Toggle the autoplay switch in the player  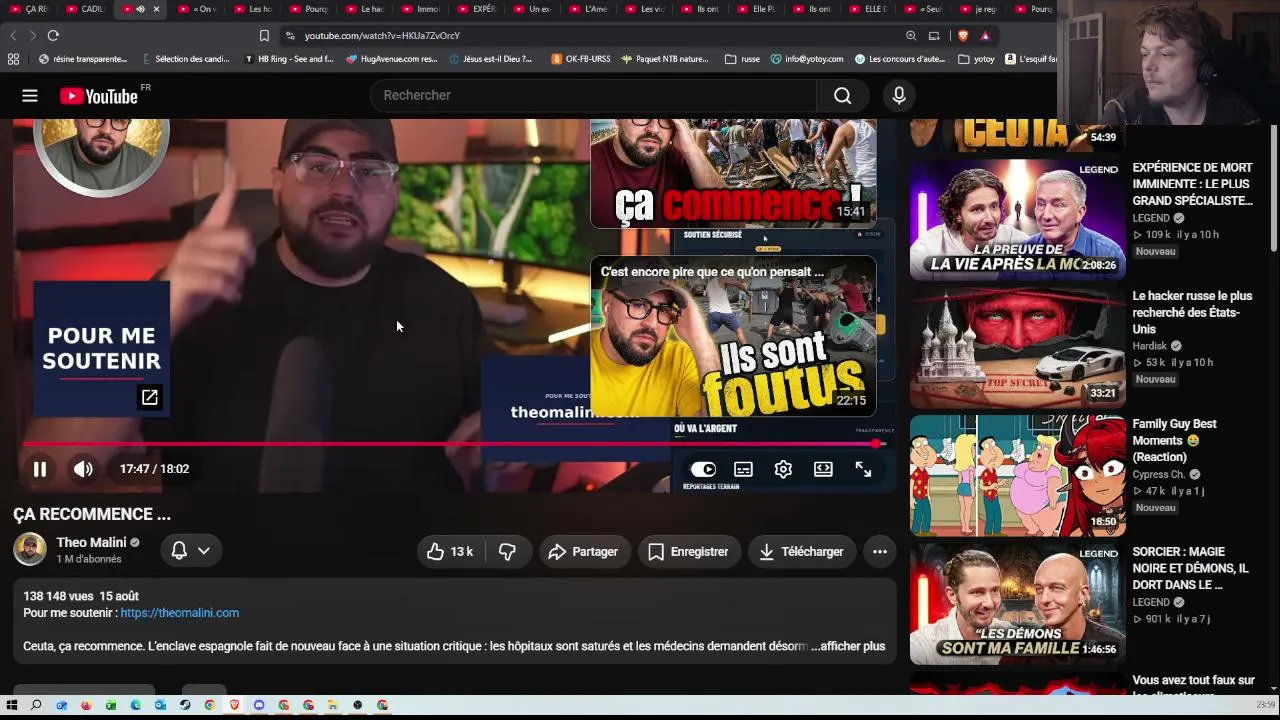click(x=703, y=469)
